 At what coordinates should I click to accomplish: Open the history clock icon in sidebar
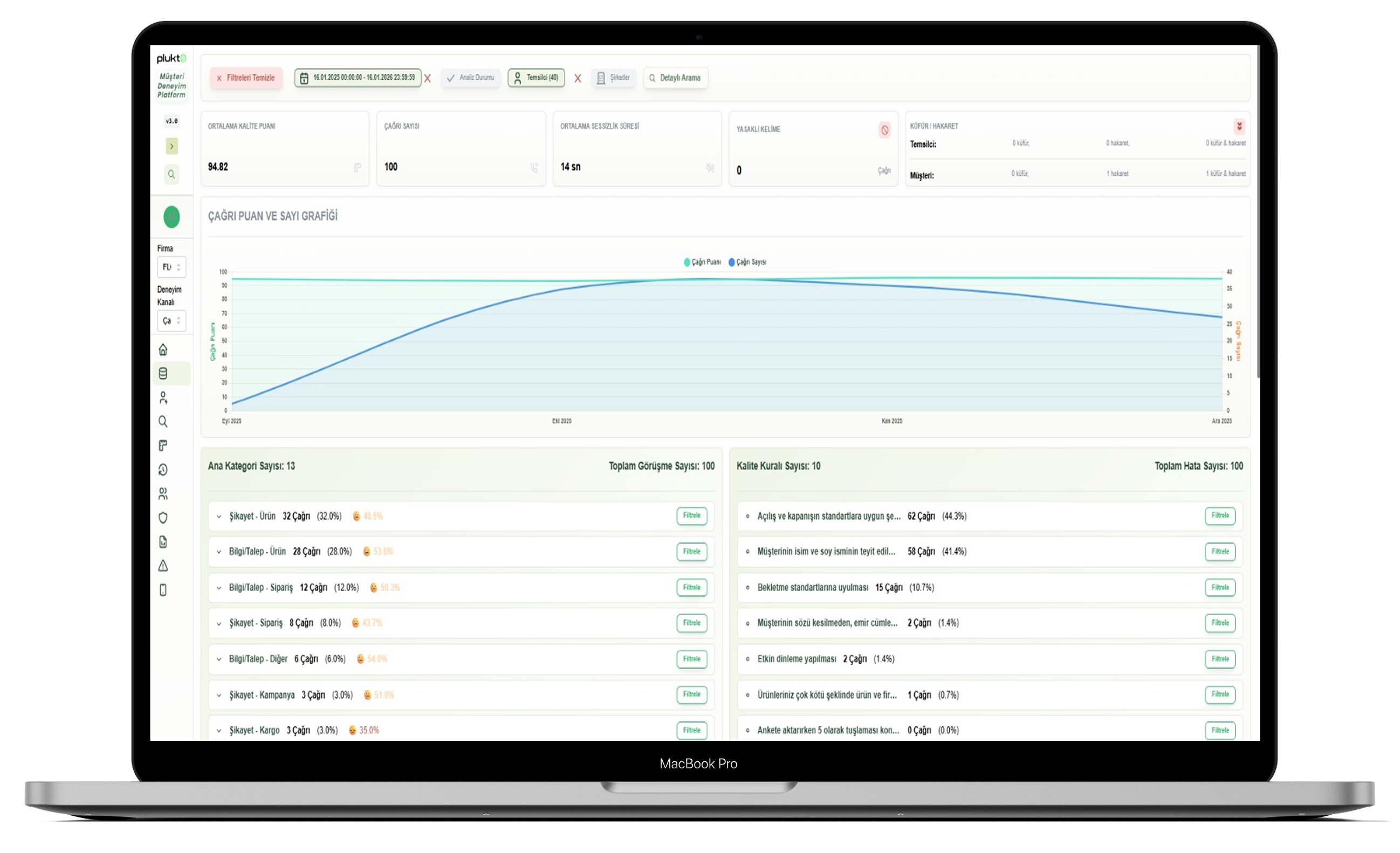[163, 470]
